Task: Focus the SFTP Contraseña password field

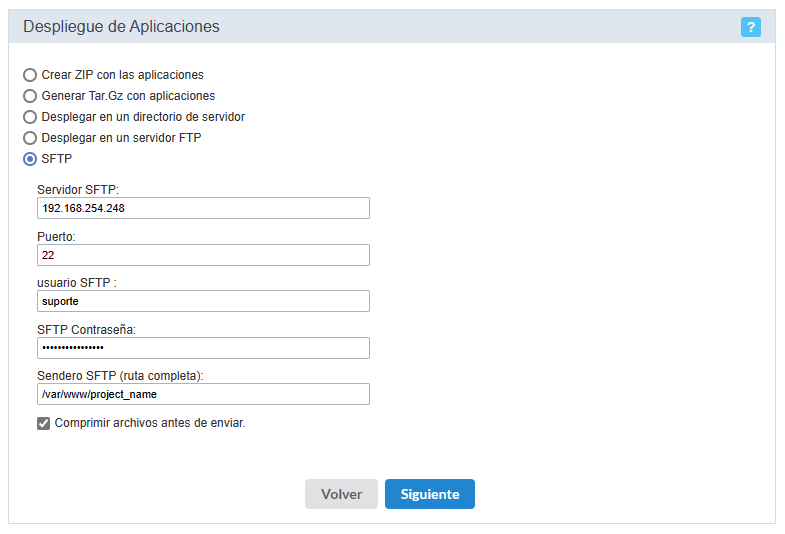Action: click(203, 348)
